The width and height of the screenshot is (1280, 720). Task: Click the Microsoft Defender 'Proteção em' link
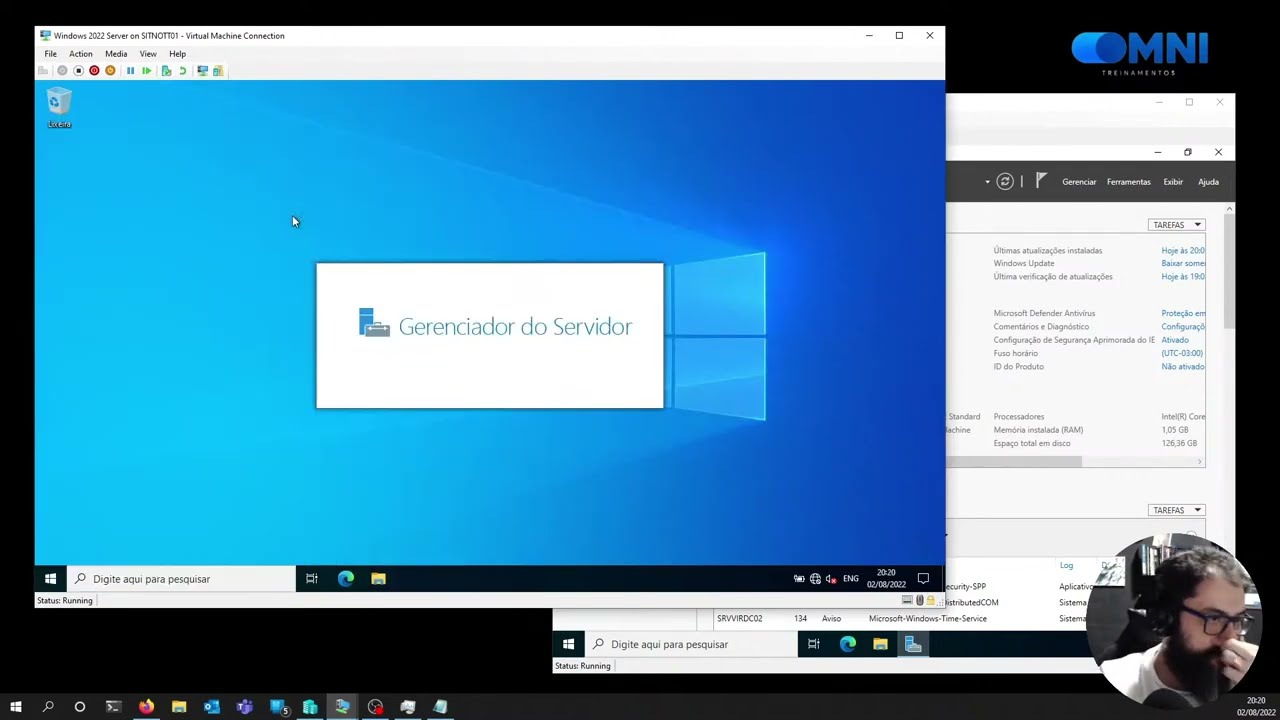[x=1183, y=314]
